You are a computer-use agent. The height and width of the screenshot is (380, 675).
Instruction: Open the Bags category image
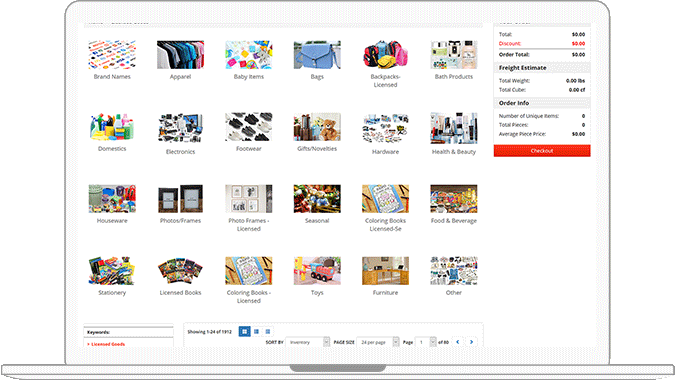[317, 55]
